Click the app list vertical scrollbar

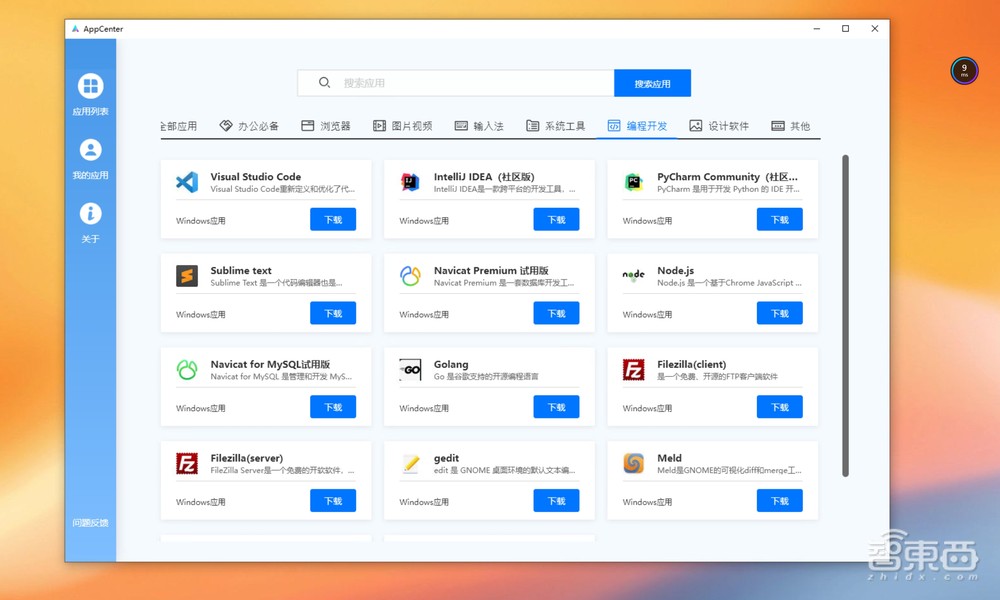point(846,315)
